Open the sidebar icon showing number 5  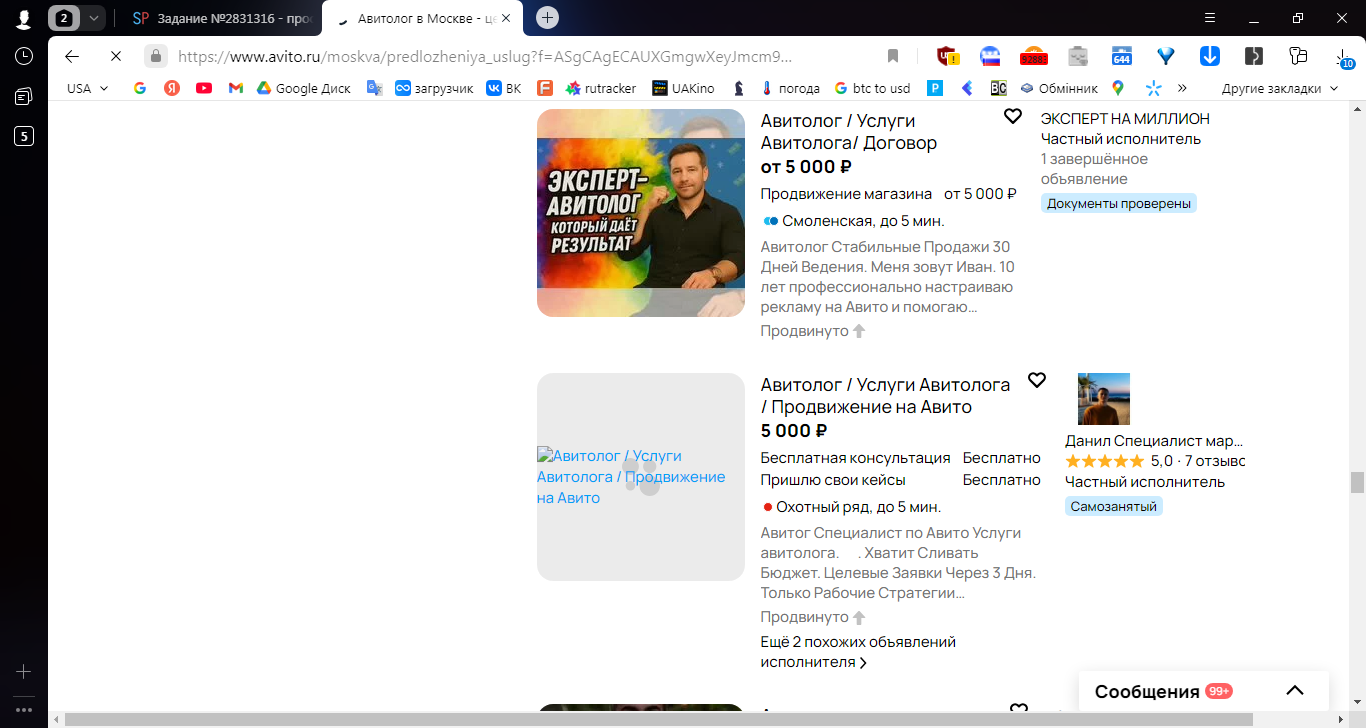click(23, 136)
